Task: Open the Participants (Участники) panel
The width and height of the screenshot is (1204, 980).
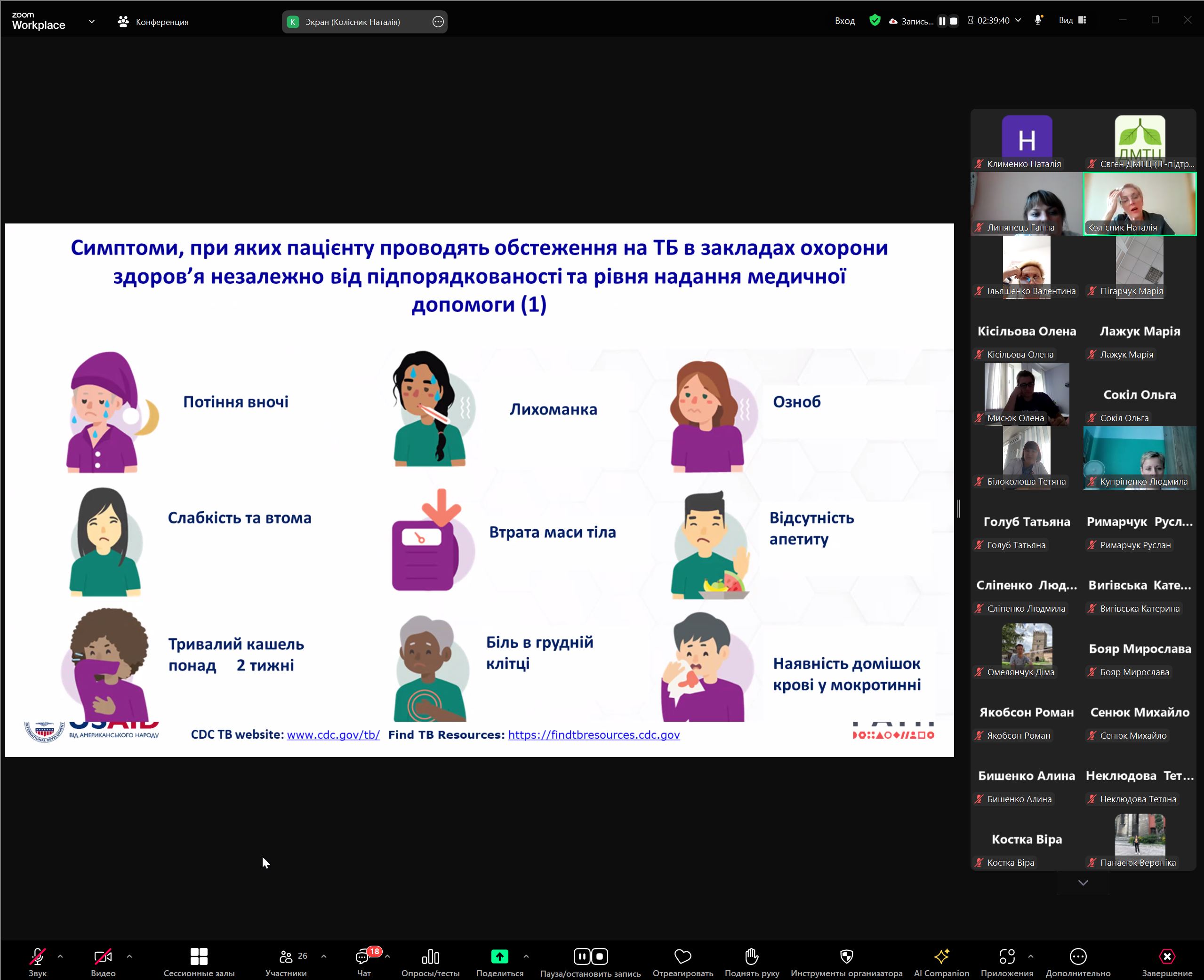Action: (286, 956)
